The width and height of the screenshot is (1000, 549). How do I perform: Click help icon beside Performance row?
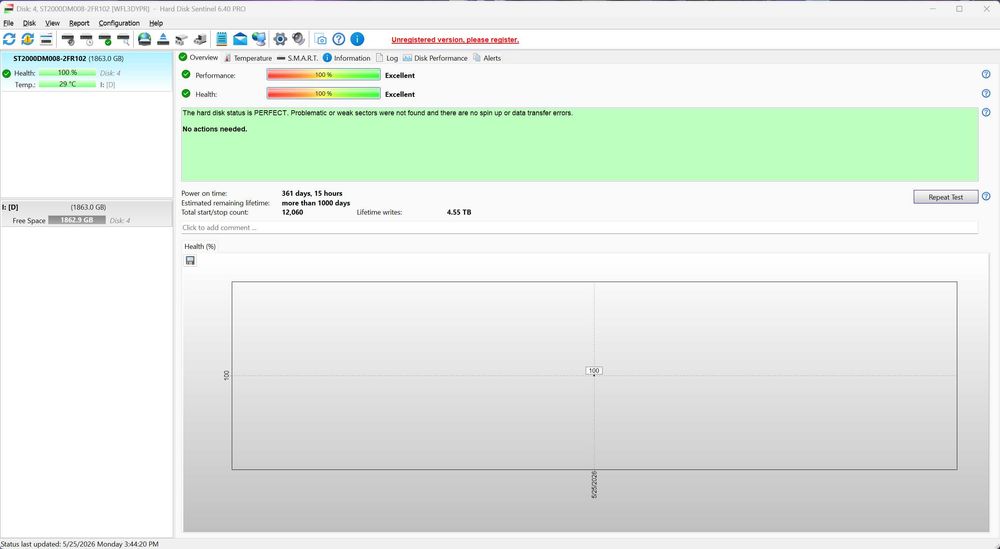coord(986,75)
